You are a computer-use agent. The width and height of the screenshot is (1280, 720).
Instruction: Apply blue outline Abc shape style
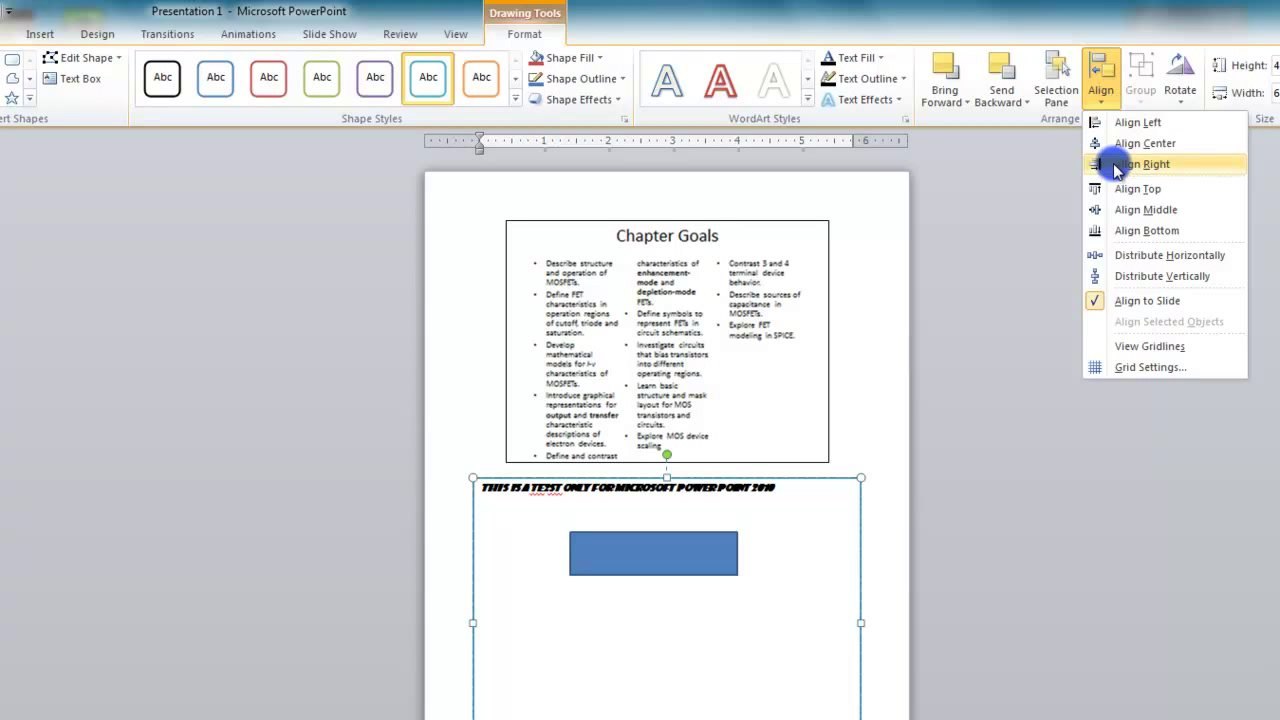pos(215,78)
